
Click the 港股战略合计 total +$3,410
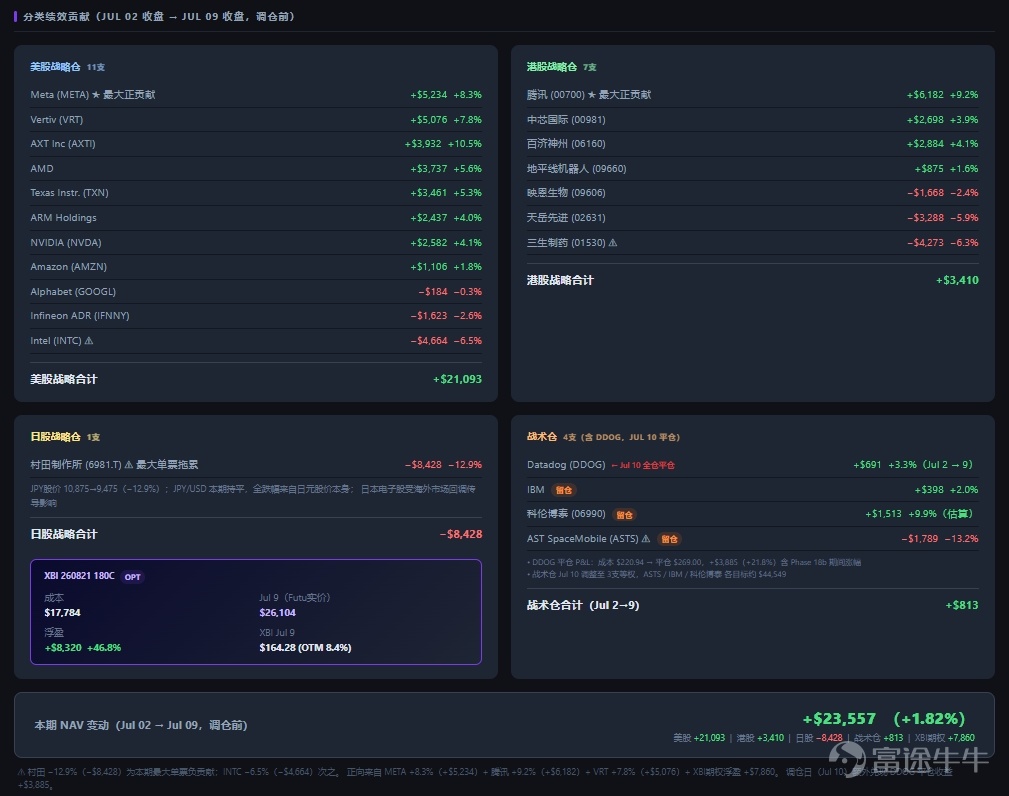pyautogui.click(x=957, y=280)
